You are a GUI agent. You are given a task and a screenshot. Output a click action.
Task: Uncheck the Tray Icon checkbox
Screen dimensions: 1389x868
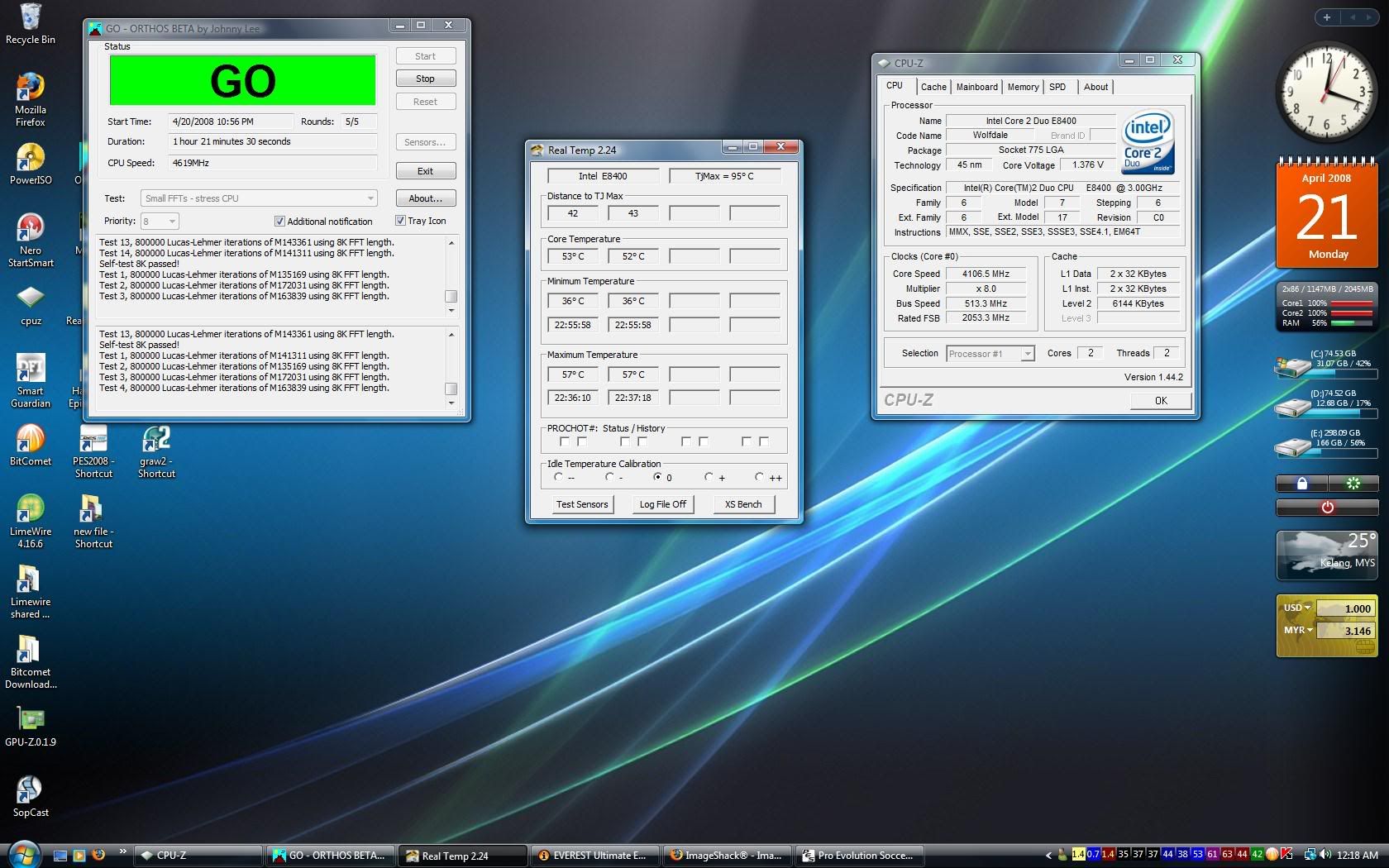tap(400, 221)
